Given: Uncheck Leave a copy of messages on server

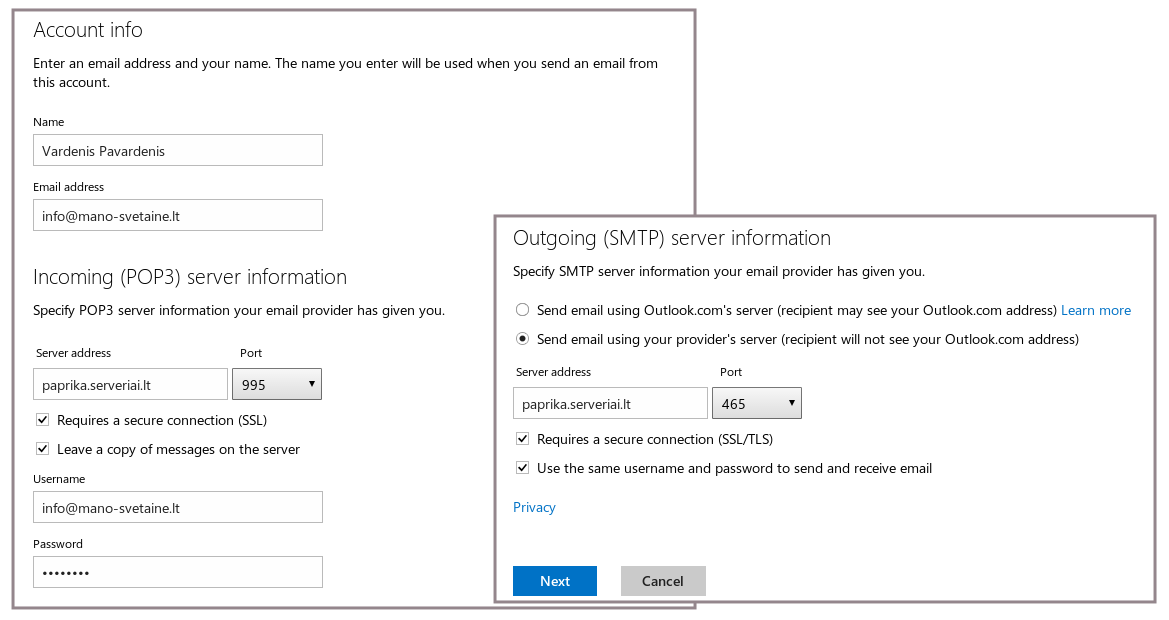Looking at the screenshot, I should tap(42, 449).
